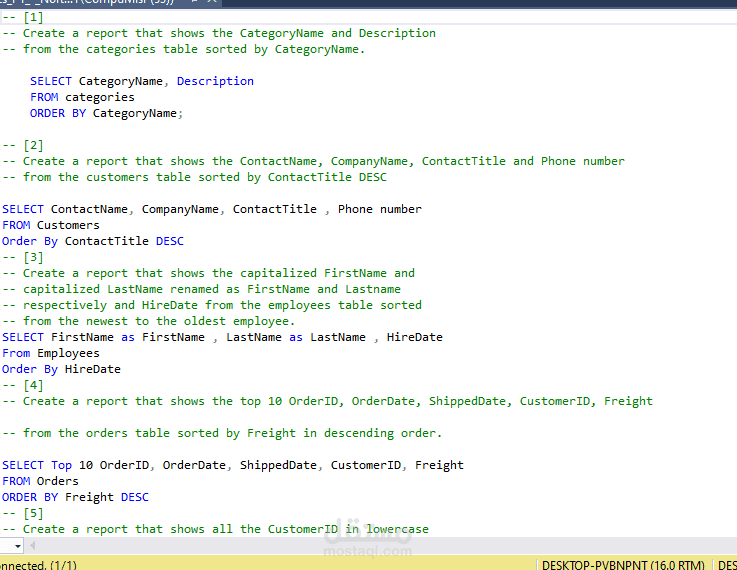Viewport: 737px width, 570px height.
Task: Click the '-- [4]' comment line
Action: [23, 385]
